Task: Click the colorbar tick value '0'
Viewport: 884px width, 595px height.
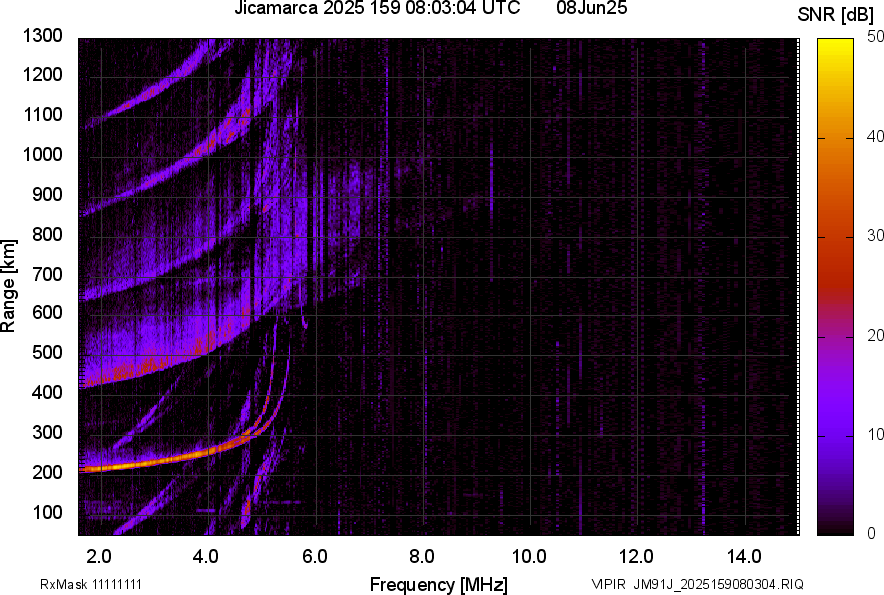Action: [x=872, y=533]
